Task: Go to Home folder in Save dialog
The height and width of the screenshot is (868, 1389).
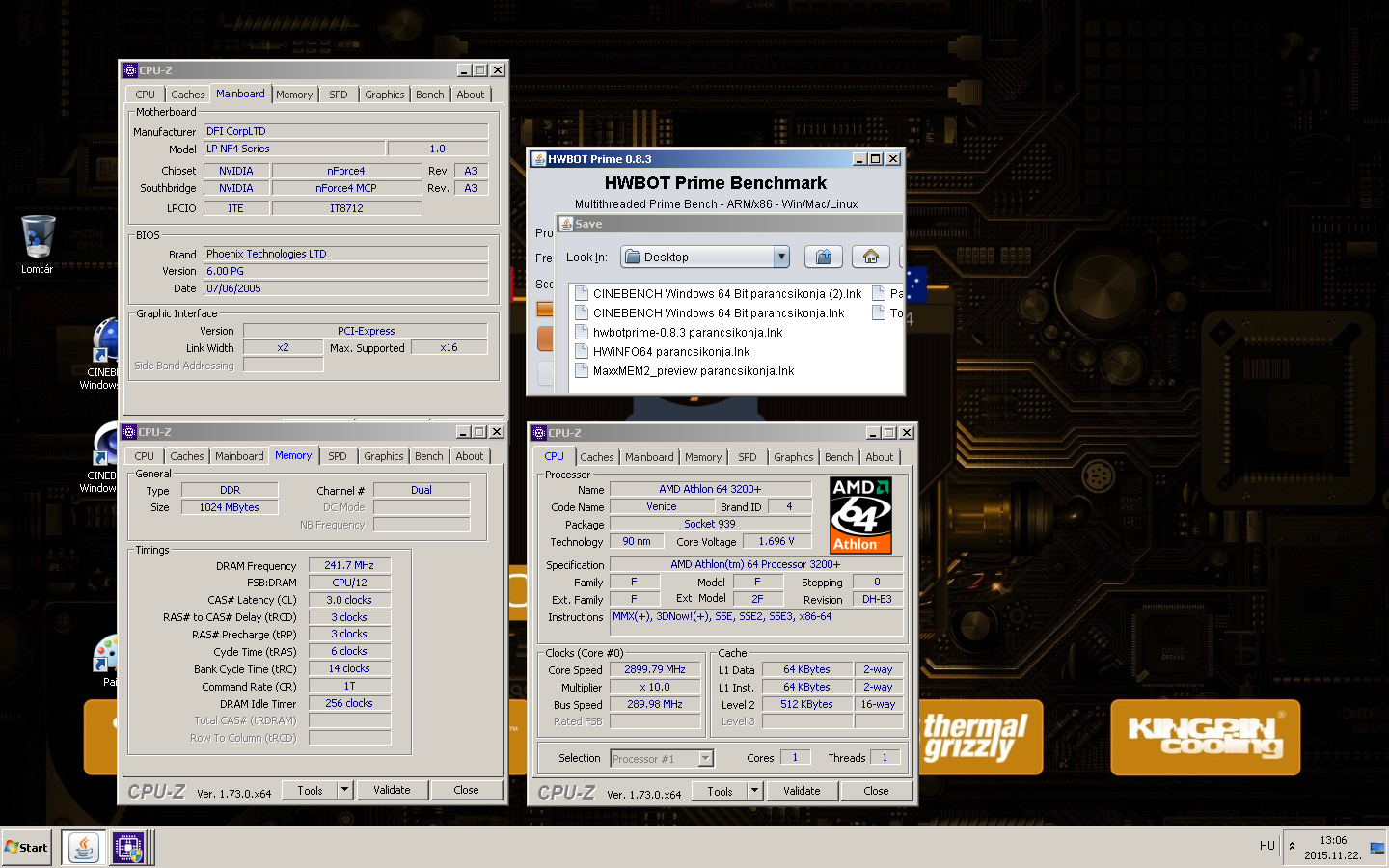Action: pos(871,257)
